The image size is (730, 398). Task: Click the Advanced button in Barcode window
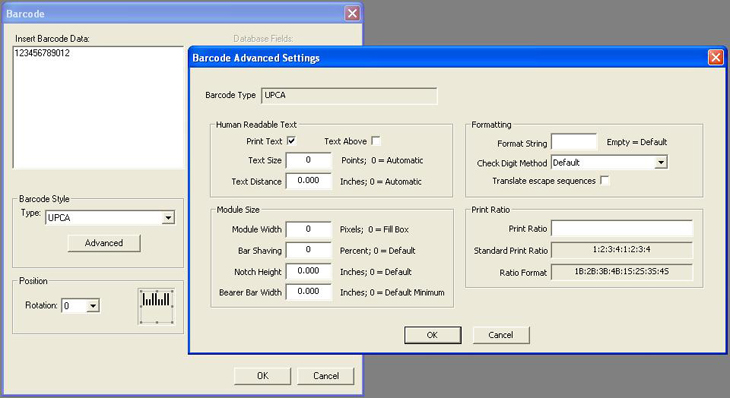(x=104, y=243)
